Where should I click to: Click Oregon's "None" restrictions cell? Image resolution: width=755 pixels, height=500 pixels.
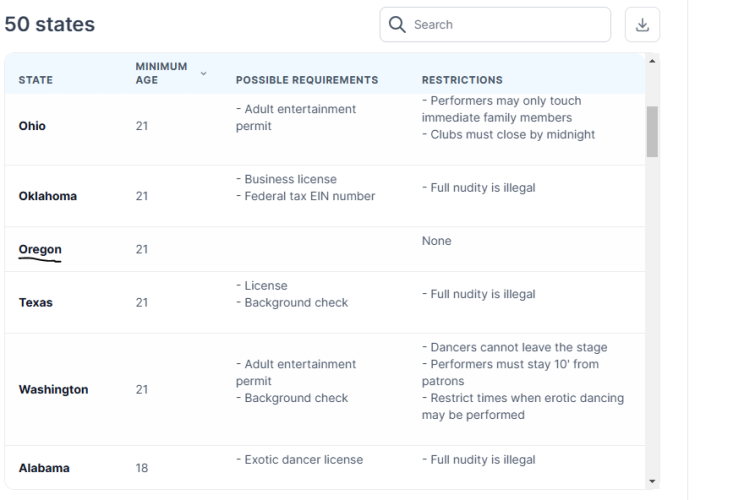coord(437,241)
